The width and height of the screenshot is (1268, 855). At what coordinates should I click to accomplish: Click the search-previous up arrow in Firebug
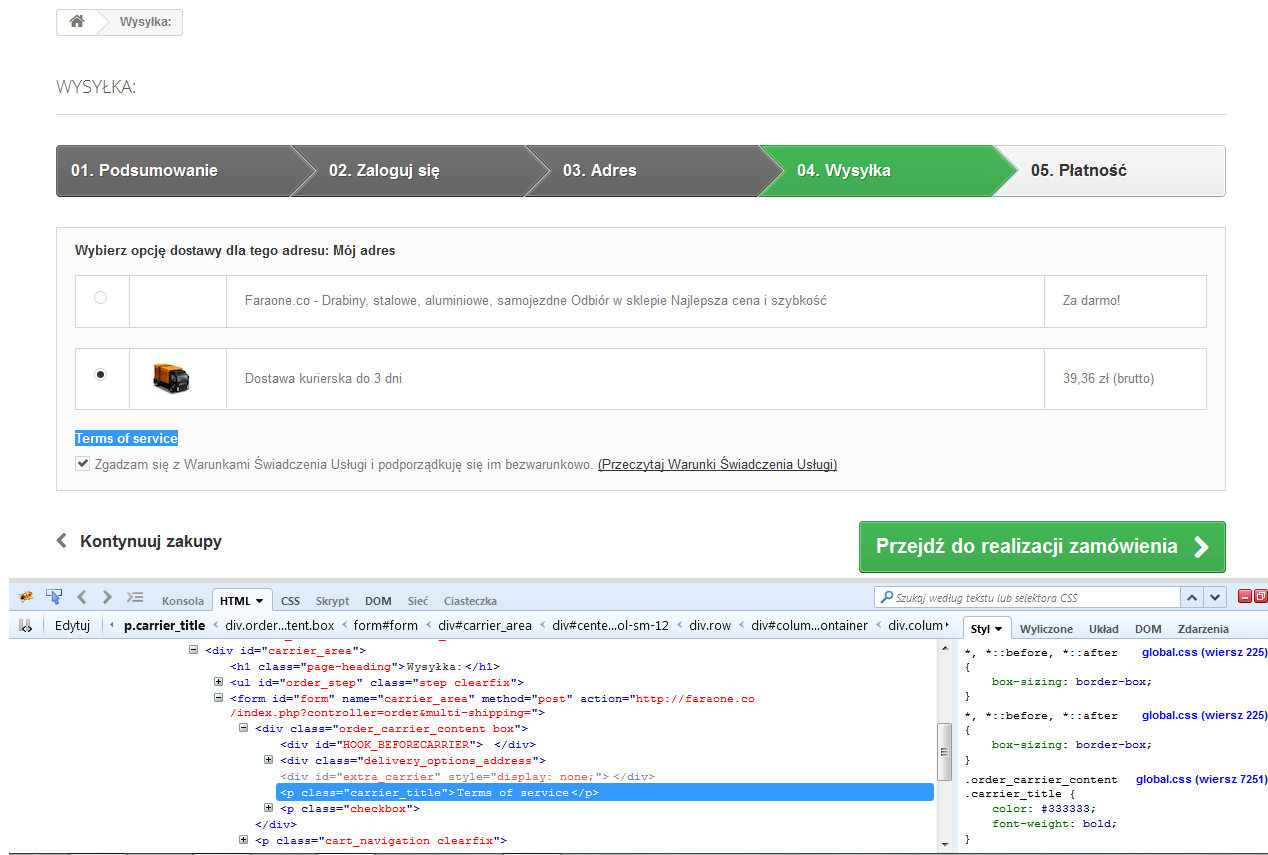(1193, 598)
